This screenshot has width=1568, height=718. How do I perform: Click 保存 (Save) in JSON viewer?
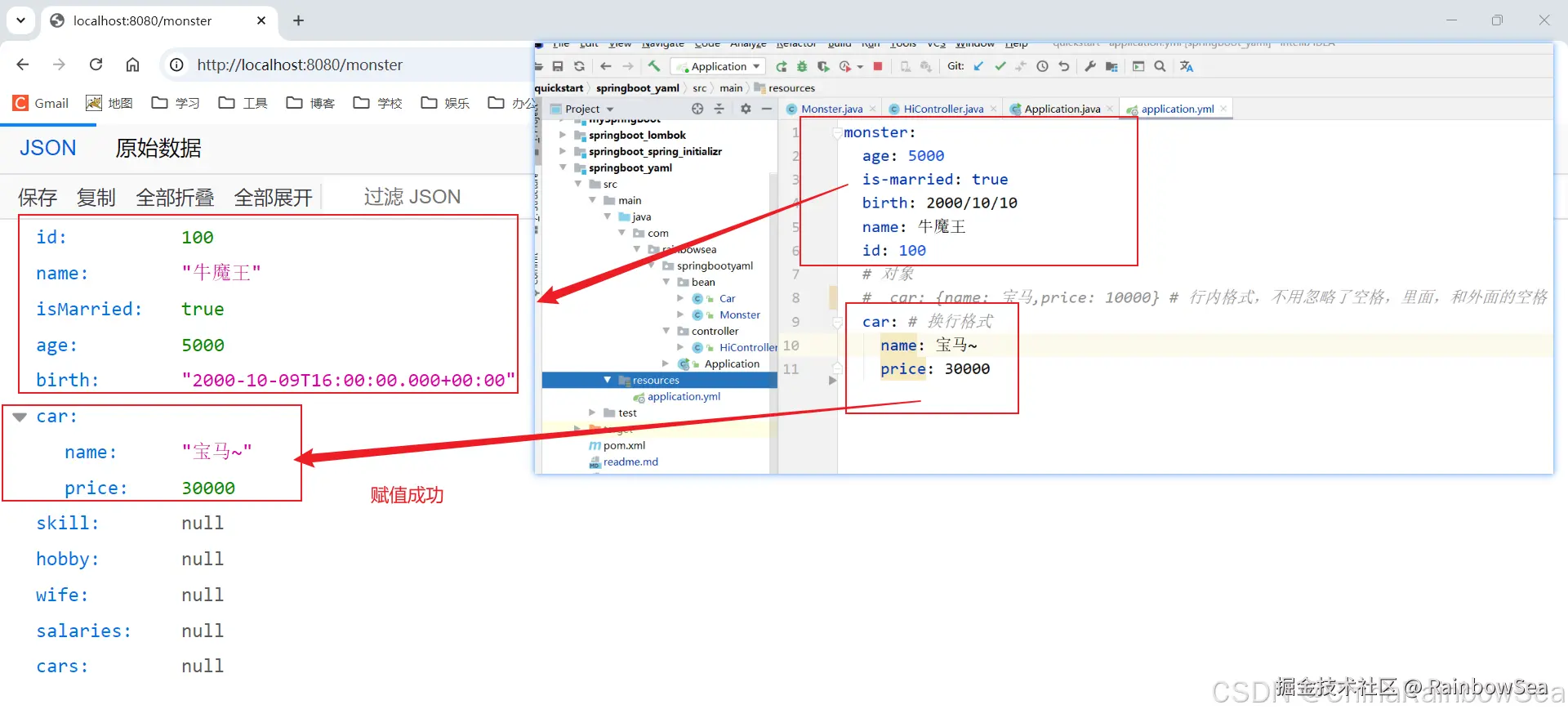pos(38,197)
